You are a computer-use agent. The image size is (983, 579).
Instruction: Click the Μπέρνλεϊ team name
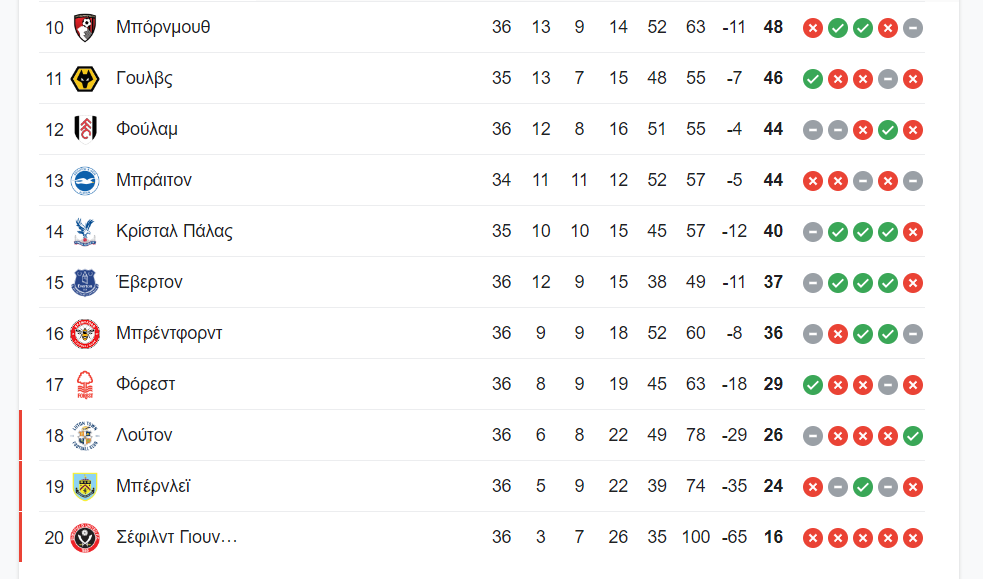point(153,487)
